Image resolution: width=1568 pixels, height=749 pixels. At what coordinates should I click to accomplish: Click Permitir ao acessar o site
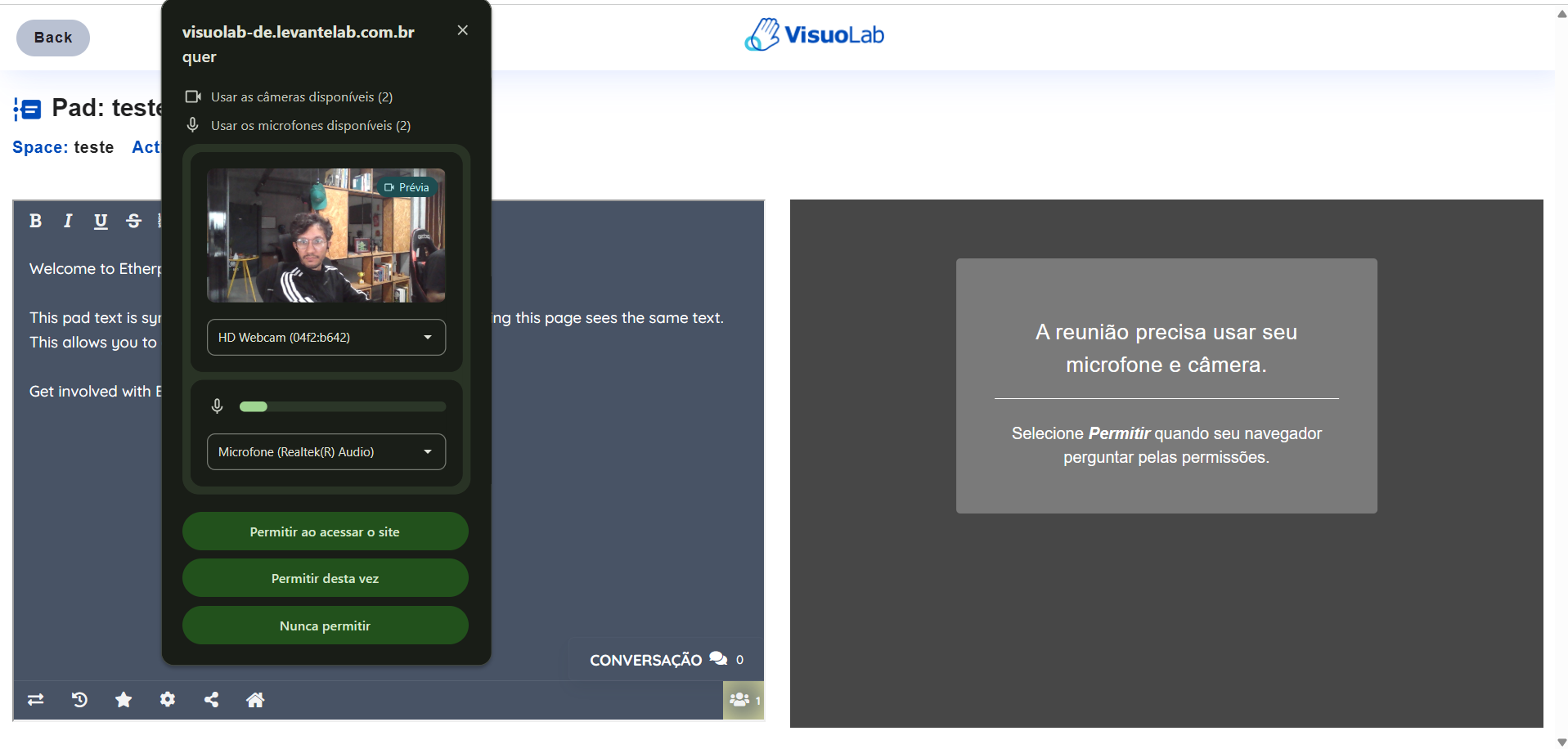[326, 531]
